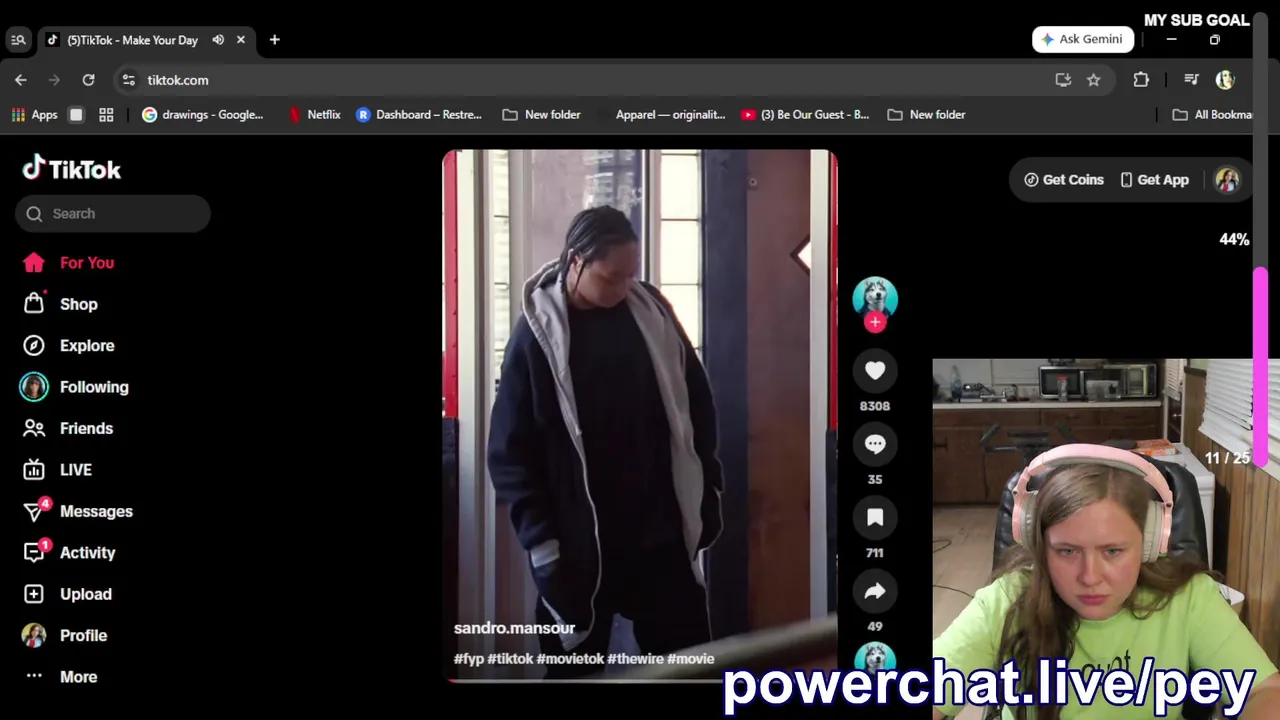Open the grid icon bookmark beside Apps

coord(106,115)
